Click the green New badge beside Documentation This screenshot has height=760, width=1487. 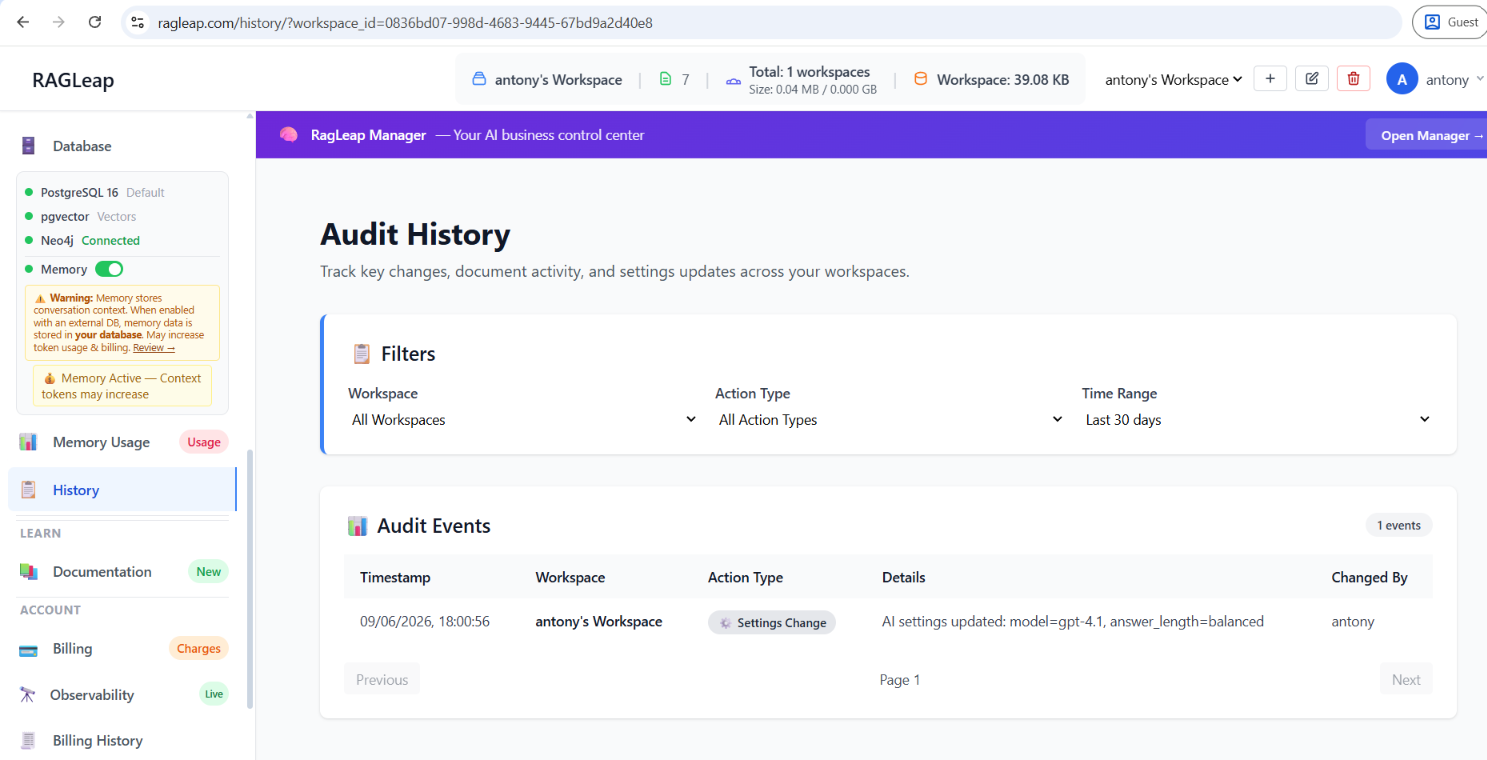(x=209, y=572)
